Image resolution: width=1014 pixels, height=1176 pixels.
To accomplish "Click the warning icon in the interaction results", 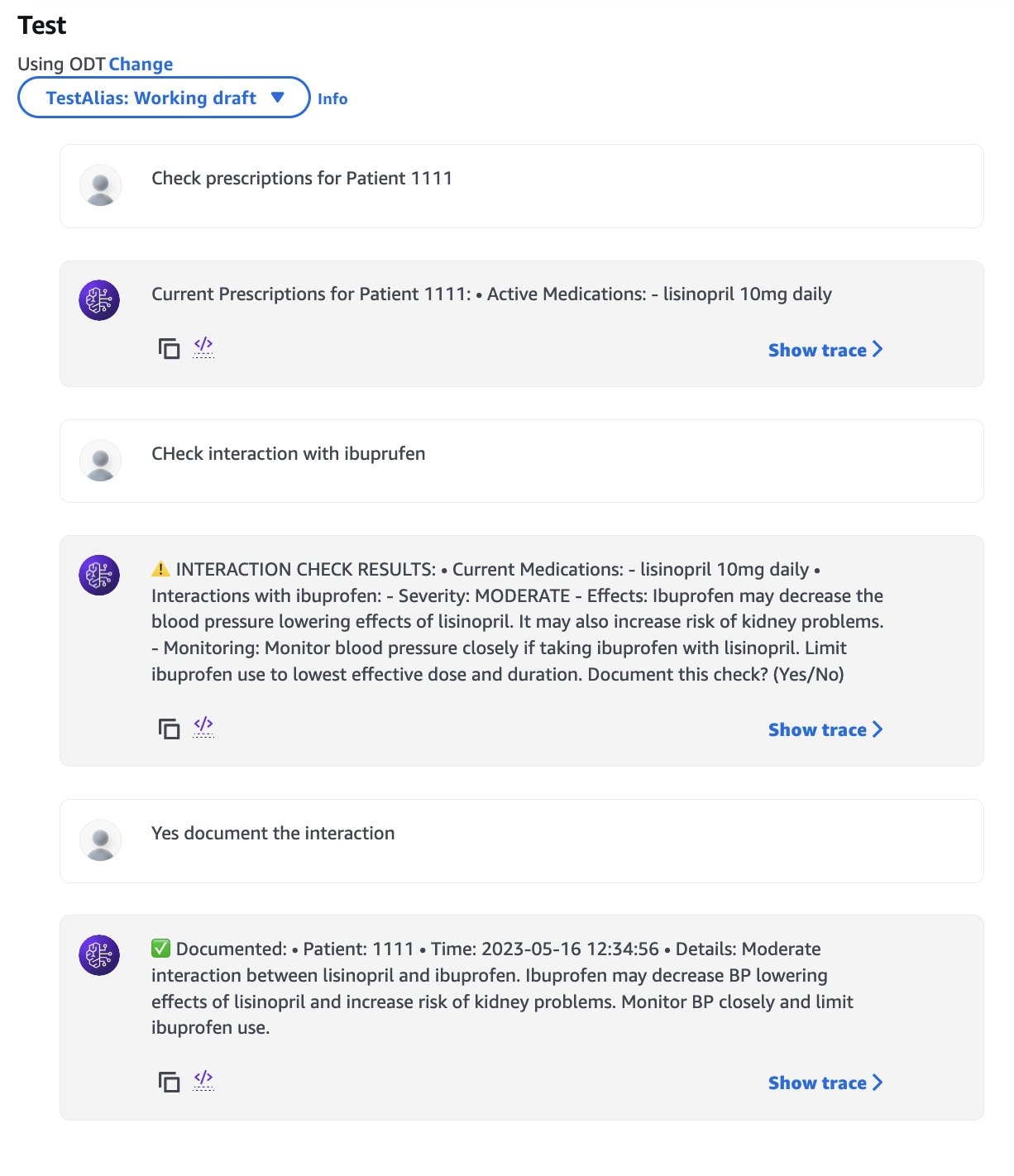I will click(160, 568).
